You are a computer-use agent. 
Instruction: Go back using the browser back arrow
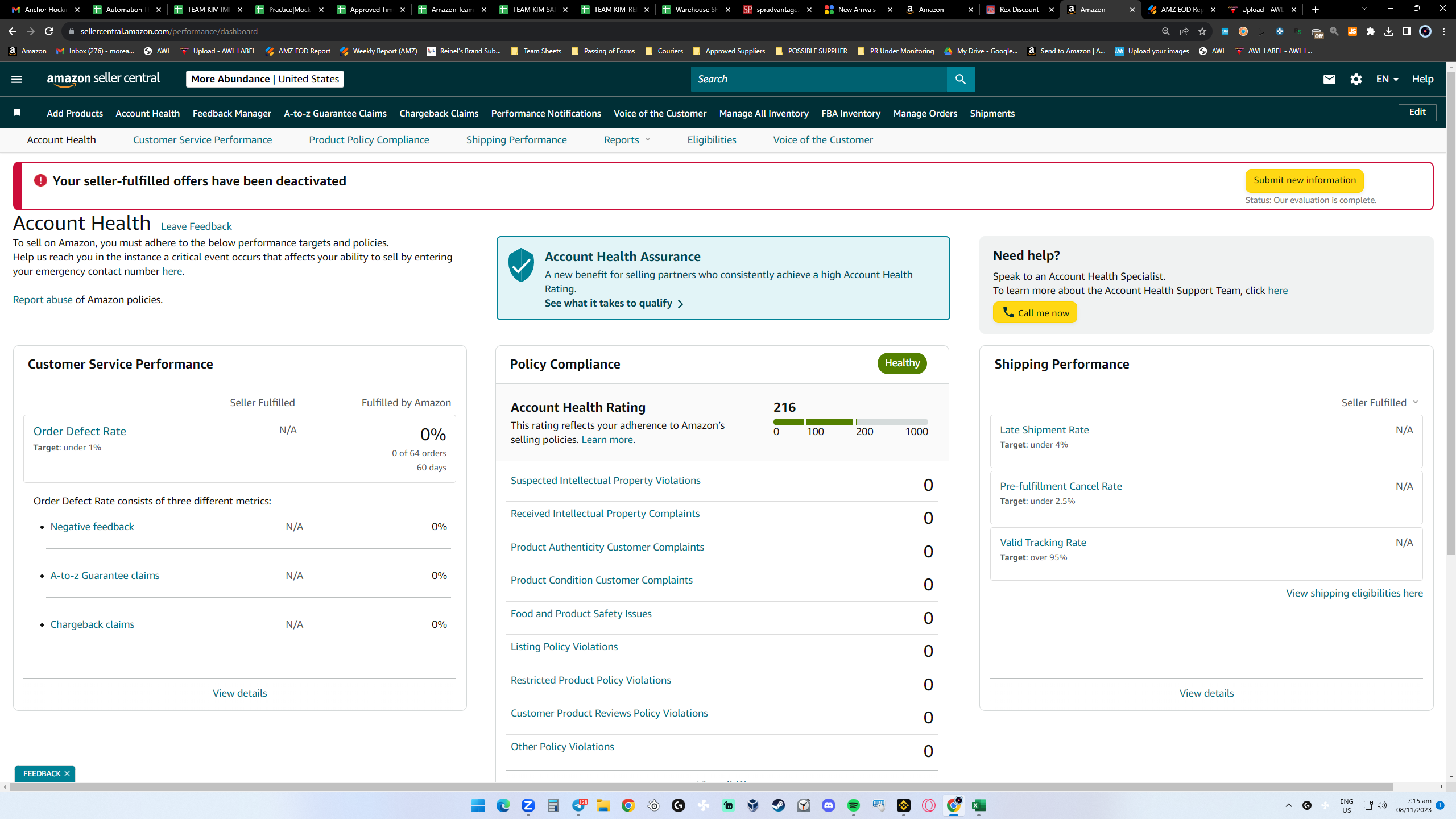click(x=13, y=31)
